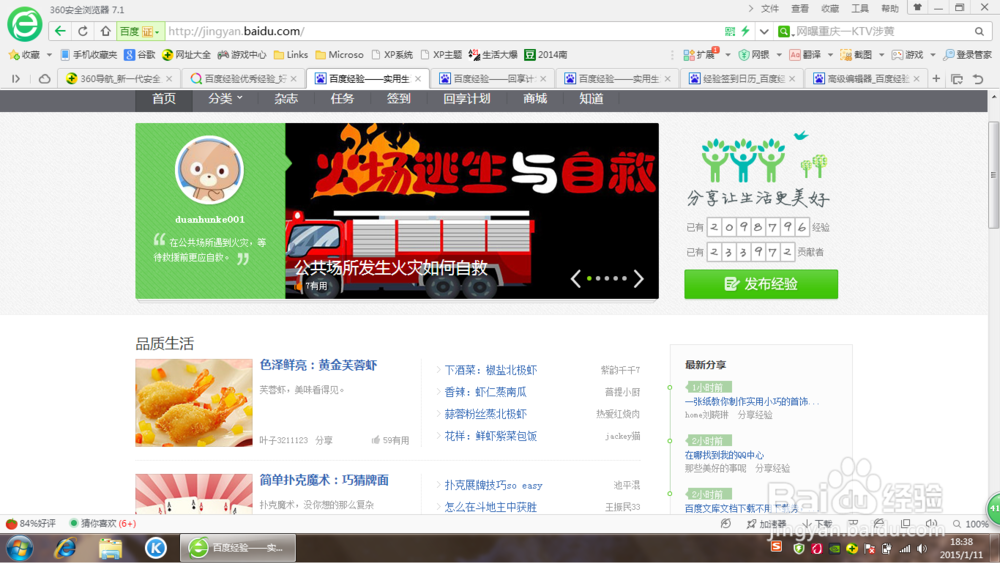The image size is (1000, 564).
Task: Show next banner slide with right chevron
Action: [x=639, y=278]
